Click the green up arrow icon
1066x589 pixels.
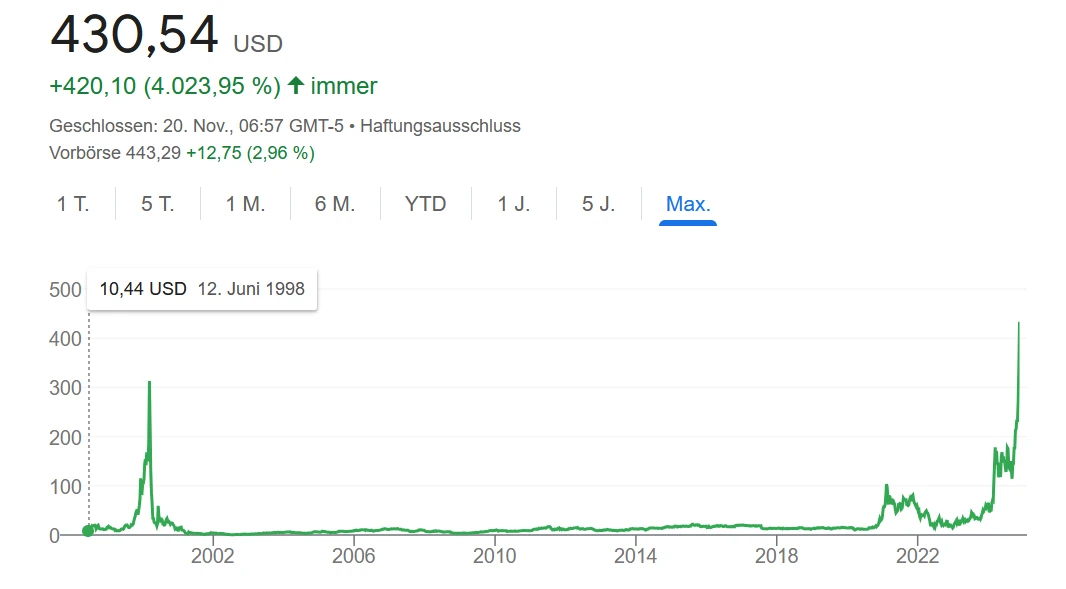coord(296,85)
